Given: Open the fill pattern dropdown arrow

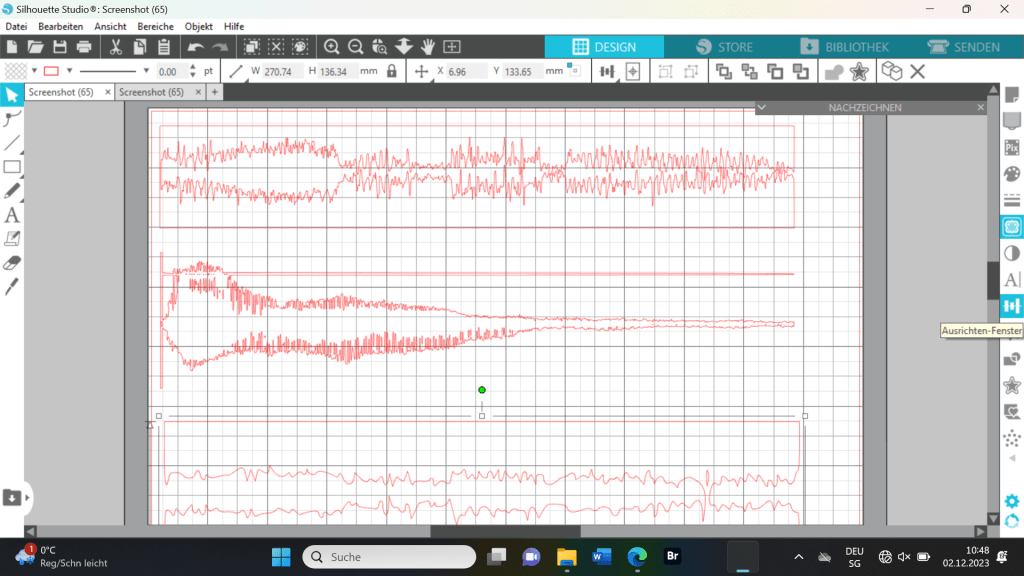Looking at the screenshot, I should 33,71.
